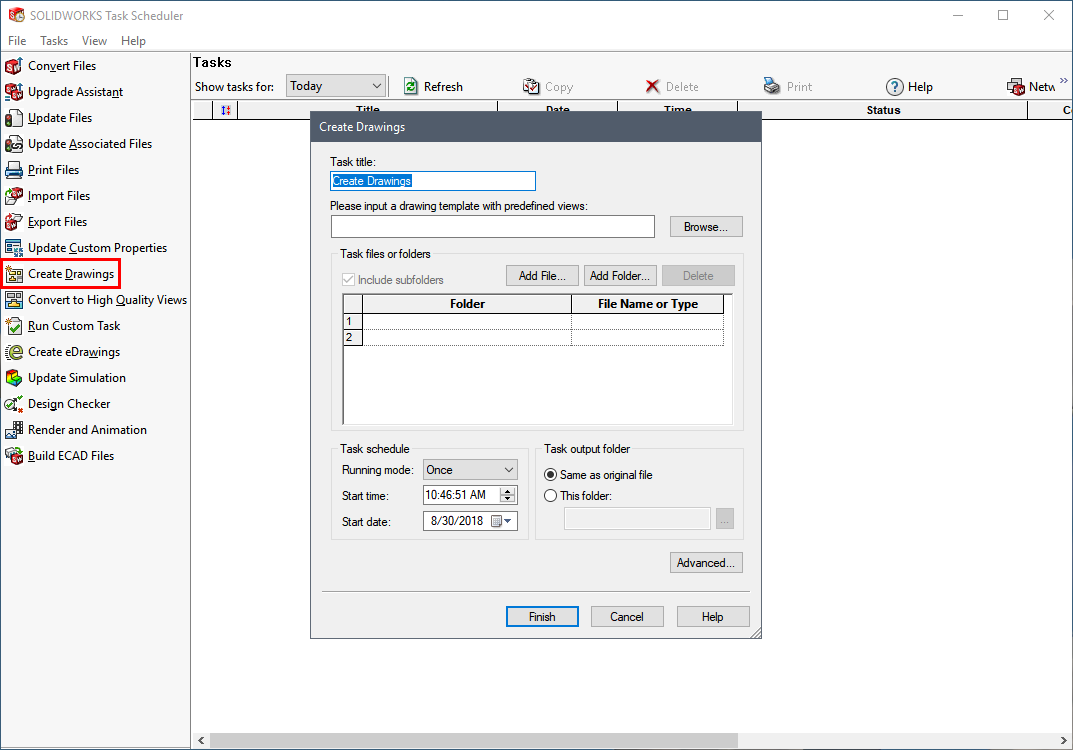Click the drawing template path field
The image size is (1073, 750).
tap(493, 227)
